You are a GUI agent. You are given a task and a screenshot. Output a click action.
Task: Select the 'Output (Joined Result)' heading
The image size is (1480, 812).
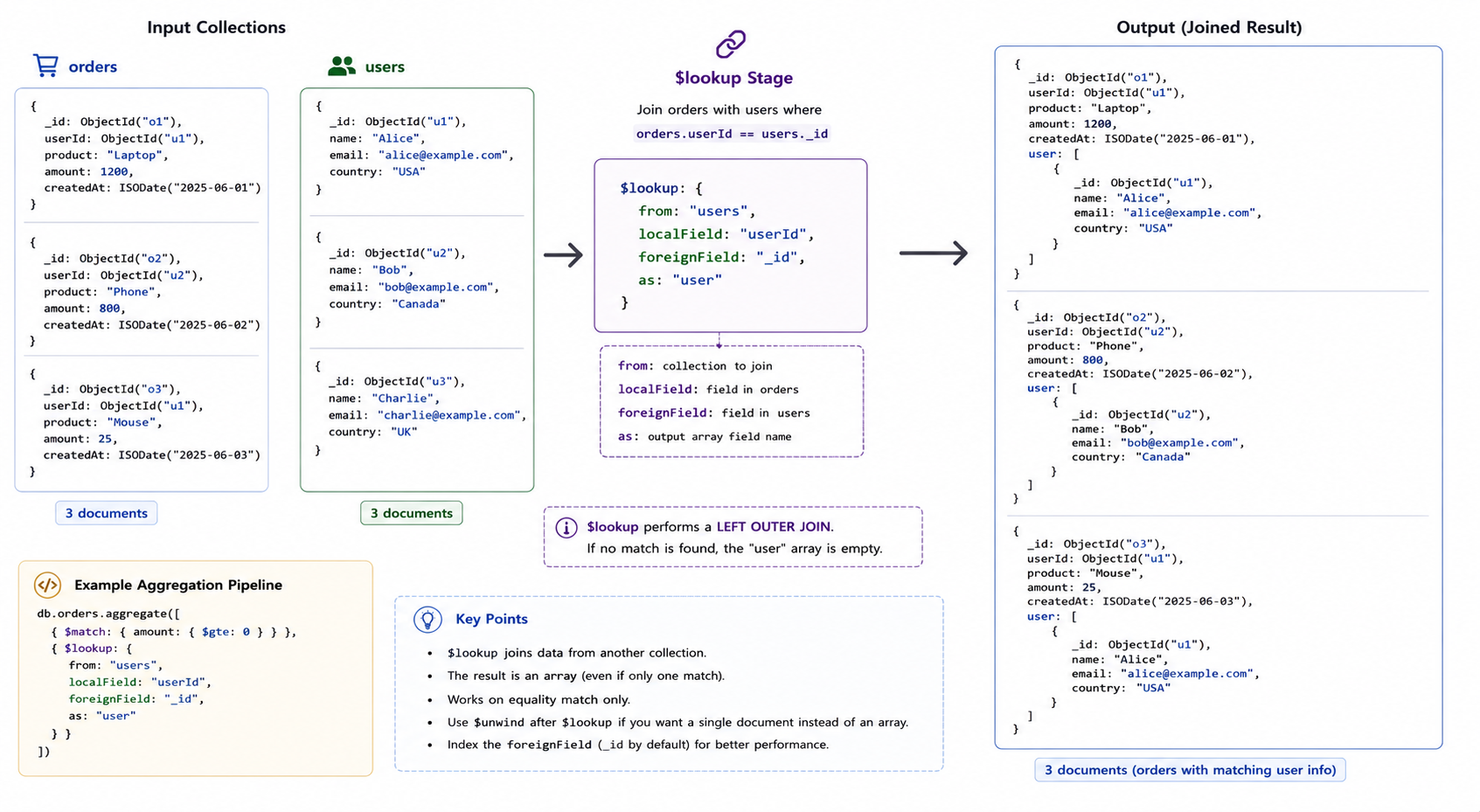pos(1209,27)
